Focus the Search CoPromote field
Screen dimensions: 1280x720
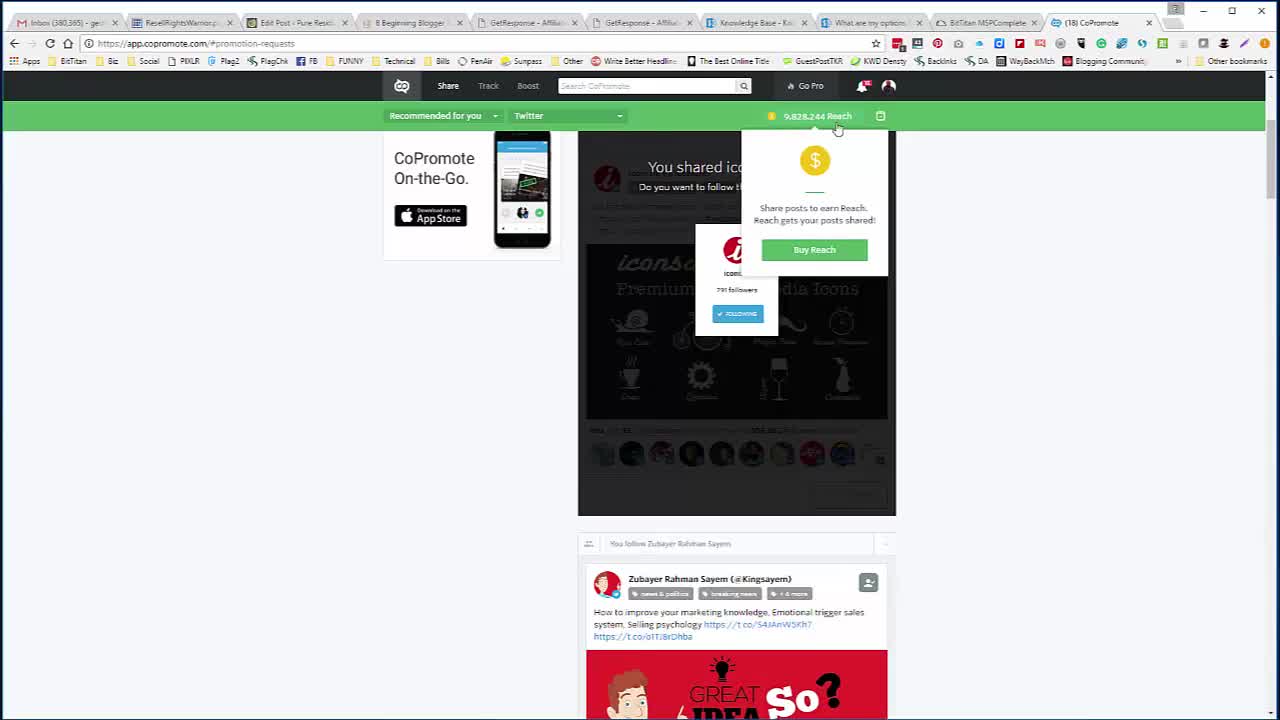click(647, 86)
